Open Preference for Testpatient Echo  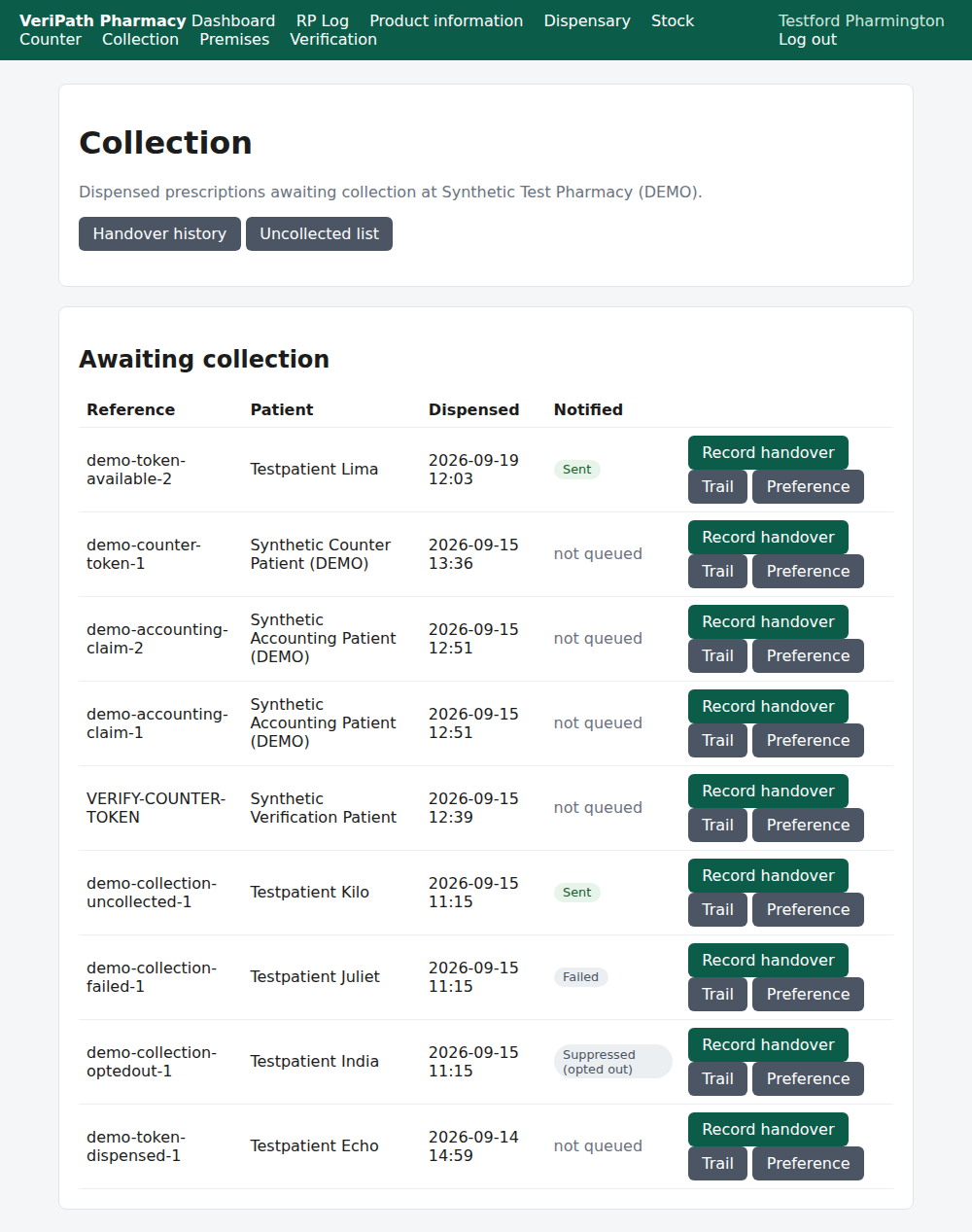[808, 1163]
